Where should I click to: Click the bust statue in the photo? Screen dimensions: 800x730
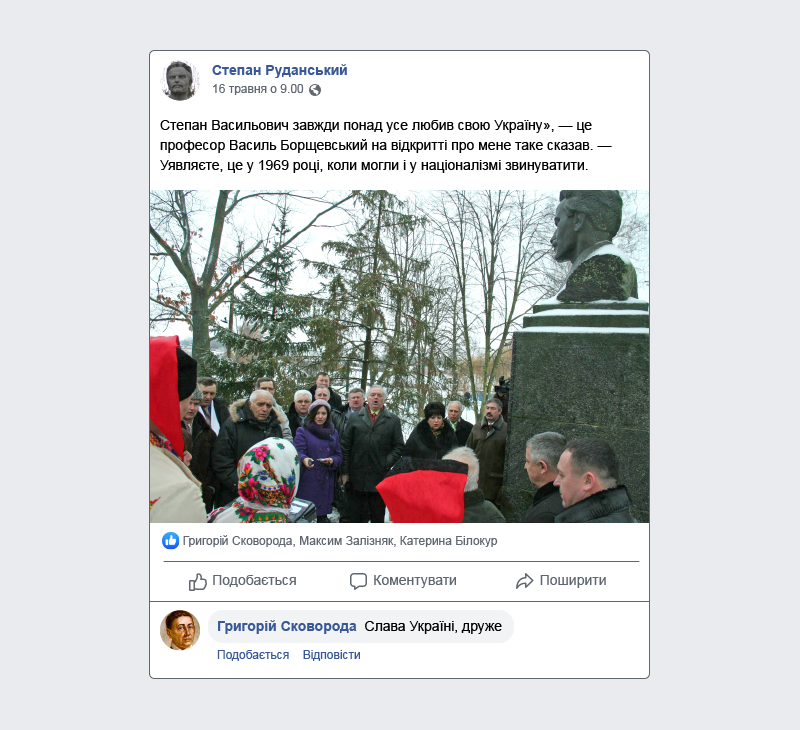(x=594, y=246)
